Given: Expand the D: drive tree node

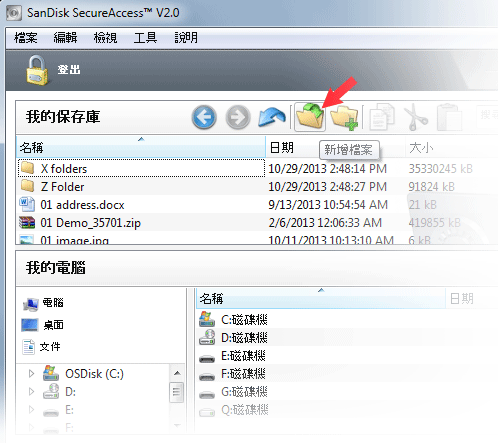Looking at the screenshot, I should coord(31,391).
